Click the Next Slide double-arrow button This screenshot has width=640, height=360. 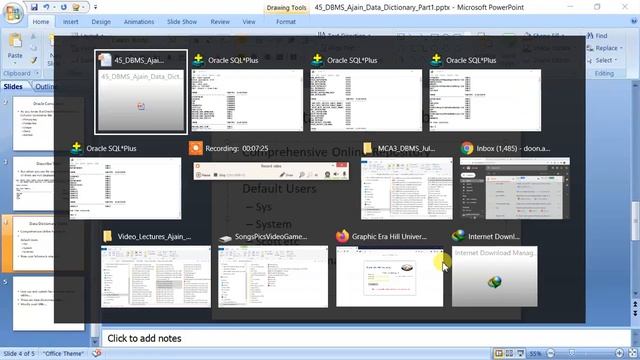tap(635, 313)
